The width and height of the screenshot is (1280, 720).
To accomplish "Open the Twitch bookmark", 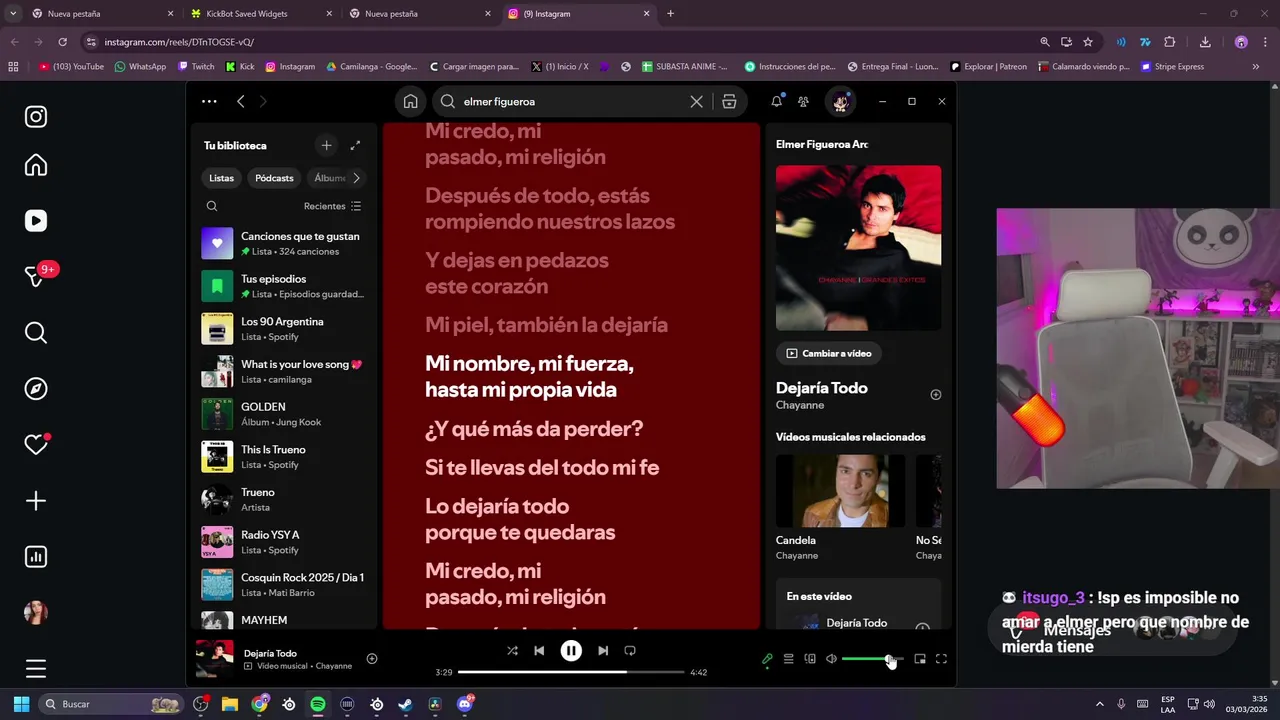I will pos(196,67).
